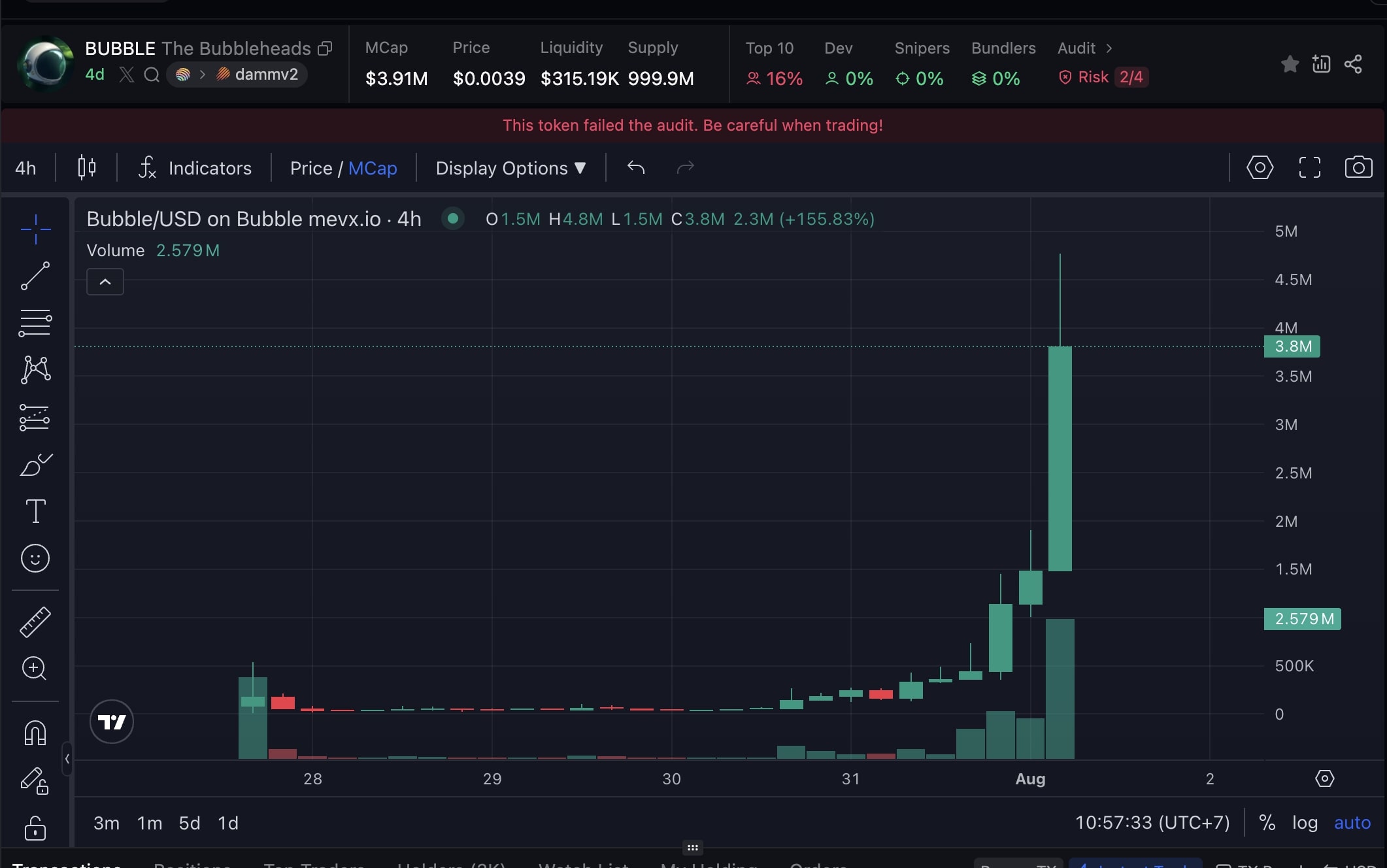Grab the panel resize handle below chart

pyautogui.click(x=693, y=848)
